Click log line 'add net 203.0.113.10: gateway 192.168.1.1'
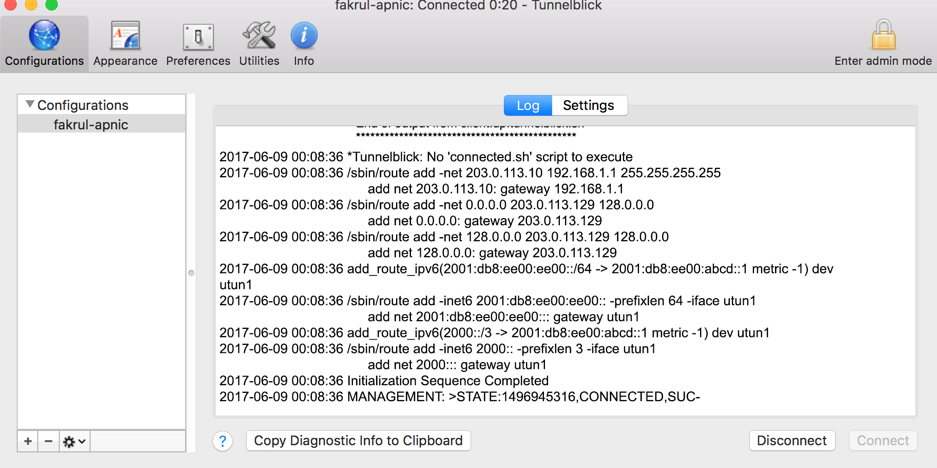This screenshot has height=468, width=937. coord(495,189)
